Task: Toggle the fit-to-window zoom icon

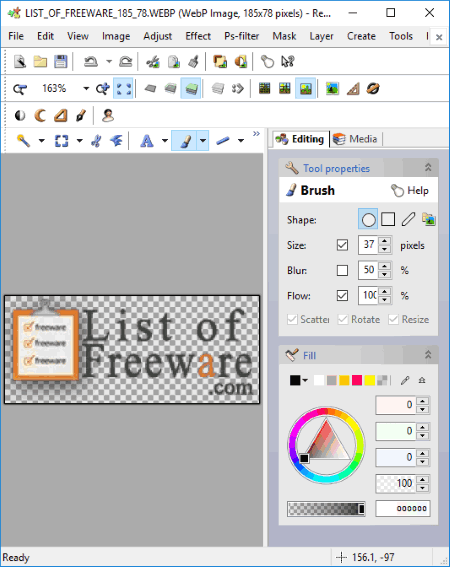Action: click(x=123, y=89)
